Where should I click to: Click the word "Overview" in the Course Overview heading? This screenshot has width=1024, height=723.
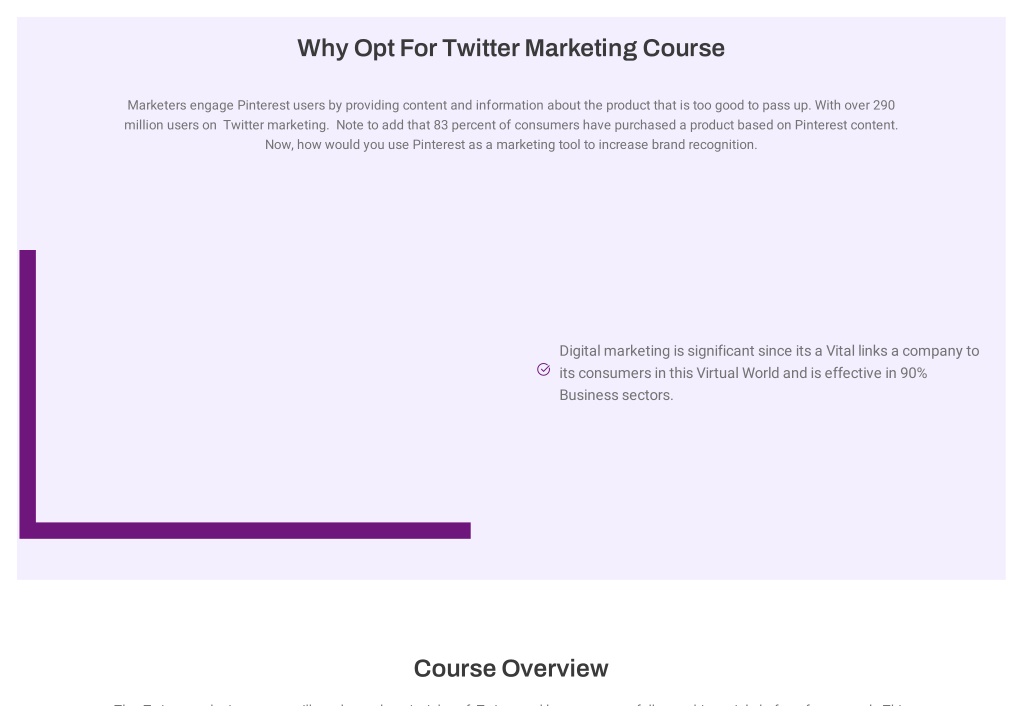[x=555, y=668]
